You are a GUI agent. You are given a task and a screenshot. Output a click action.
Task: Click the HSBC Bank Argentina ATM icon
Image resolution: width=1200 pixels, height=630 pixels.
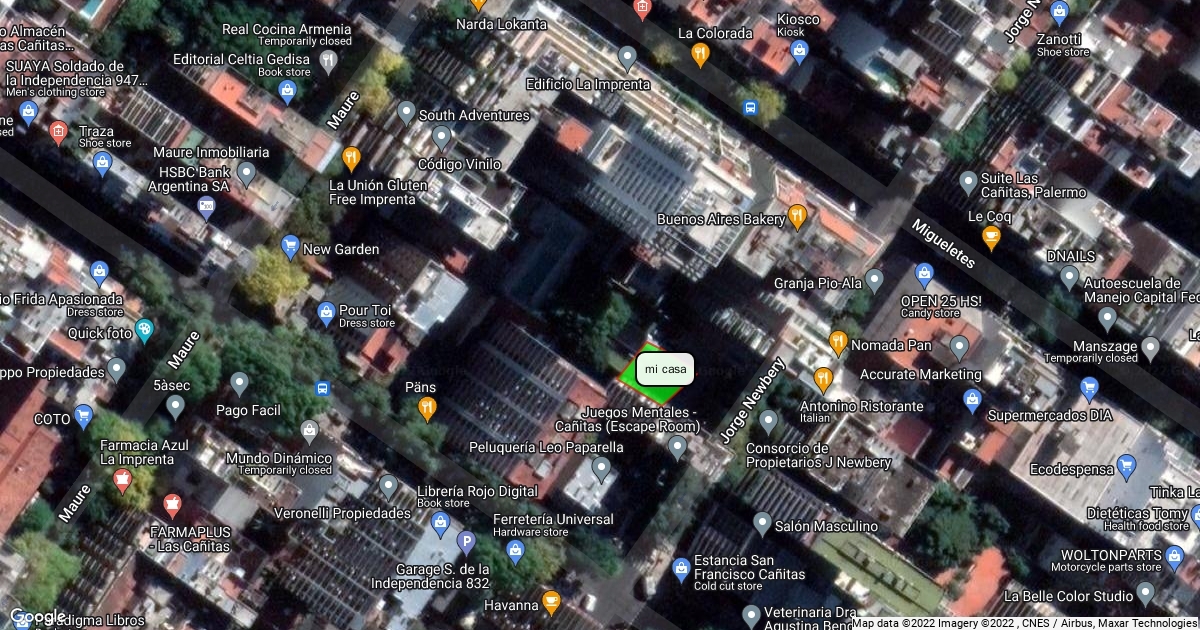206,207
